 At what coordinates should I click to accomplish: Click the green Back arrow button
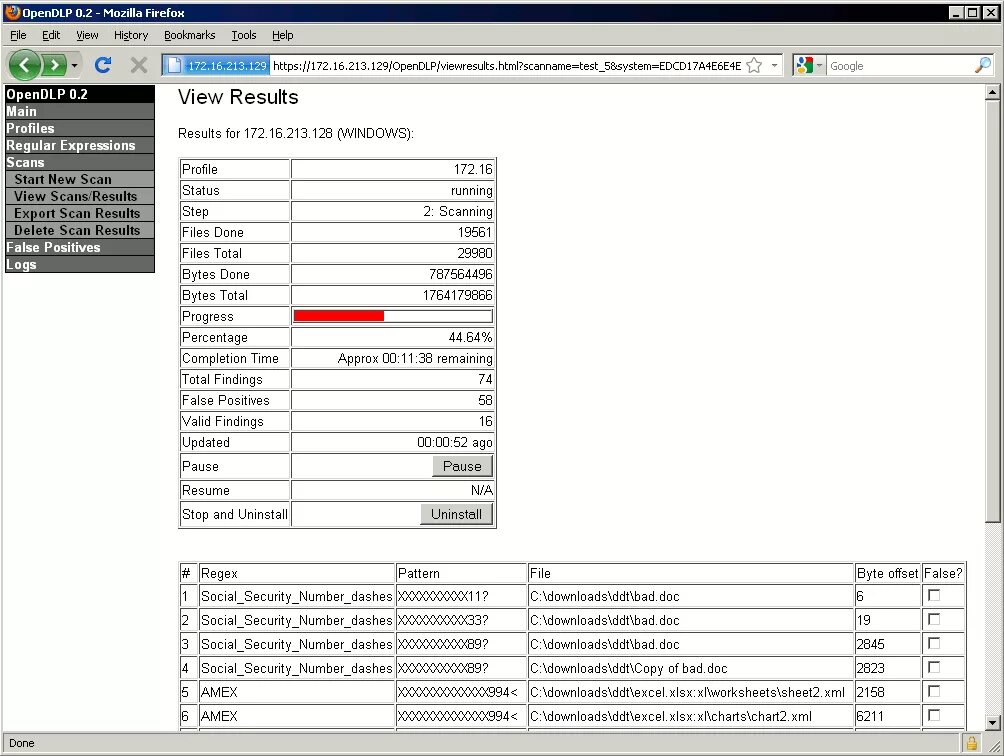pos(24,65)
